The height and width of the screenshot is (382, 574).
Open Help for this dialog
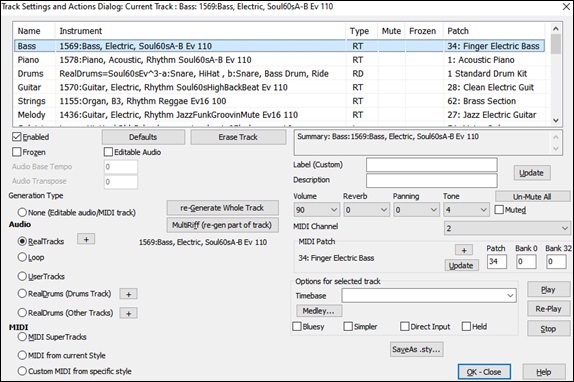tap(544, 372)
